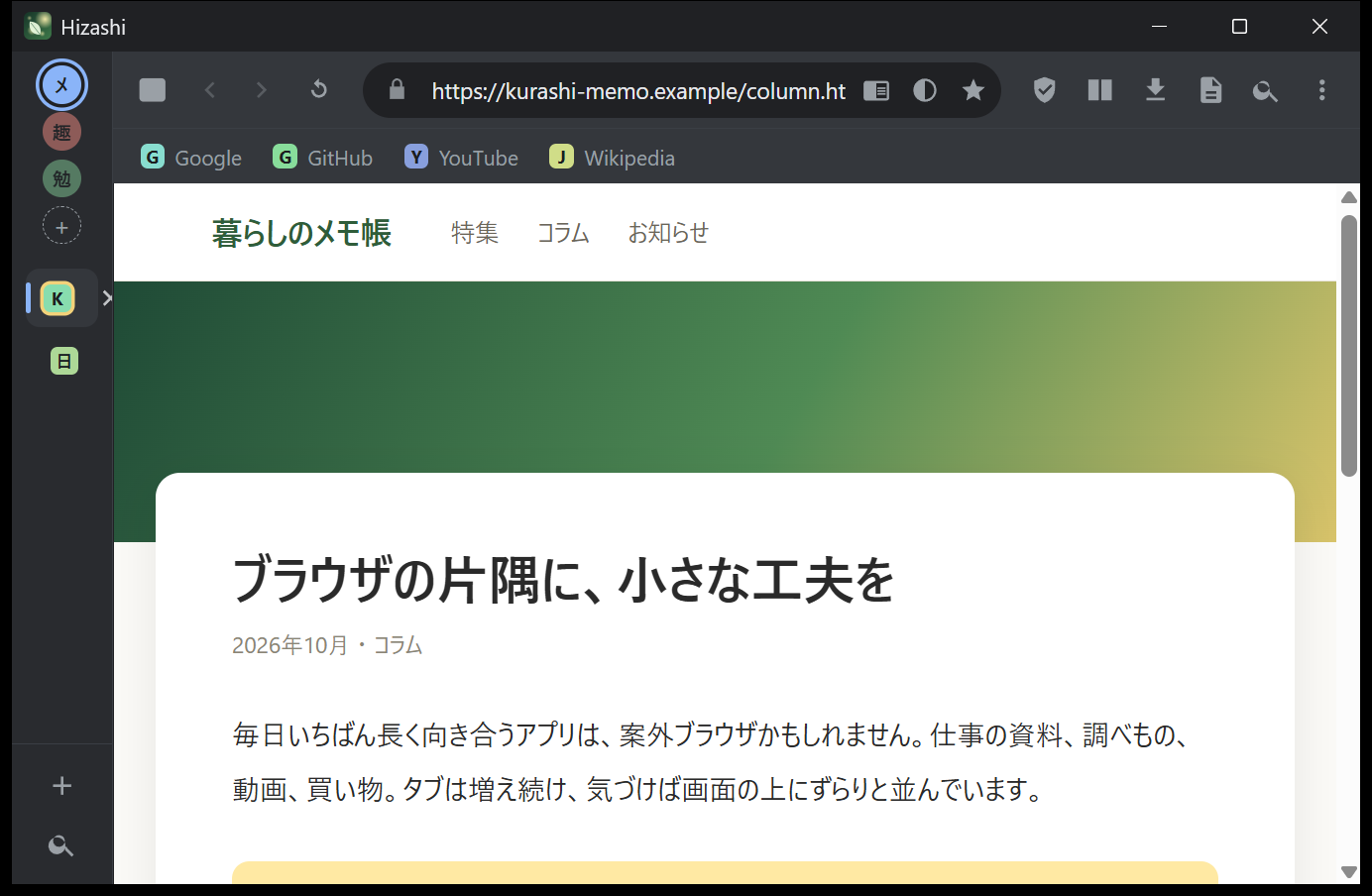Viewport: 1372px width, 896px height.
Task: Click the document page icon in toolbar
Action: click(x=1211, y=90)
